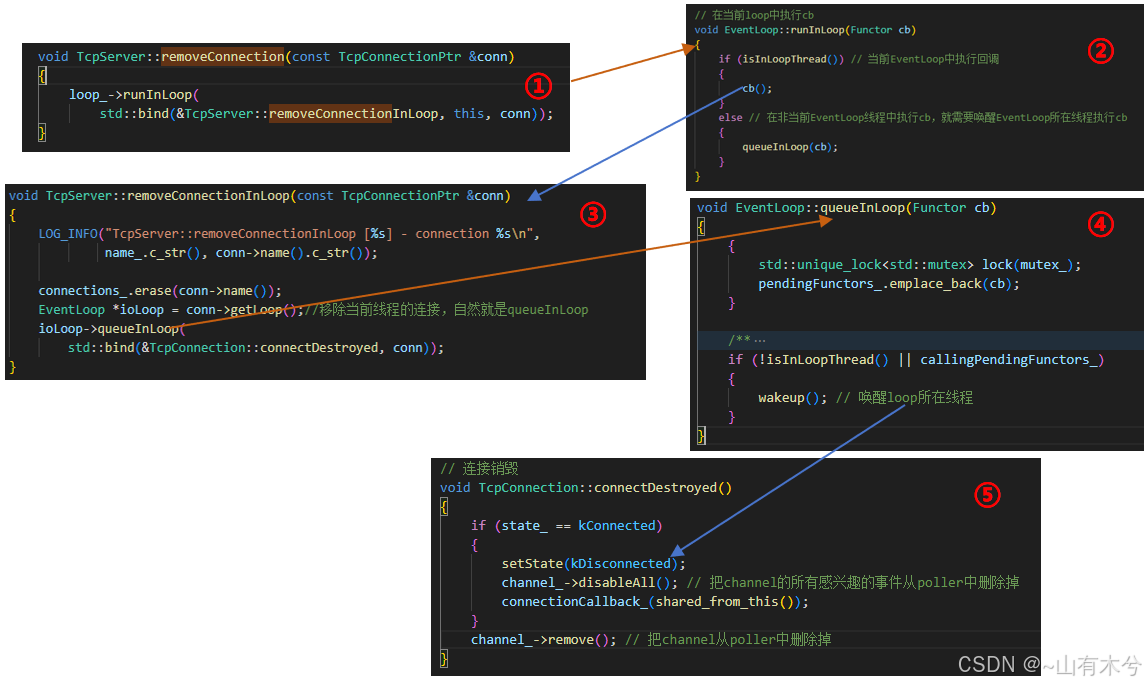
Task: Click the 'wakeup();' call
Action: point(792,398)
